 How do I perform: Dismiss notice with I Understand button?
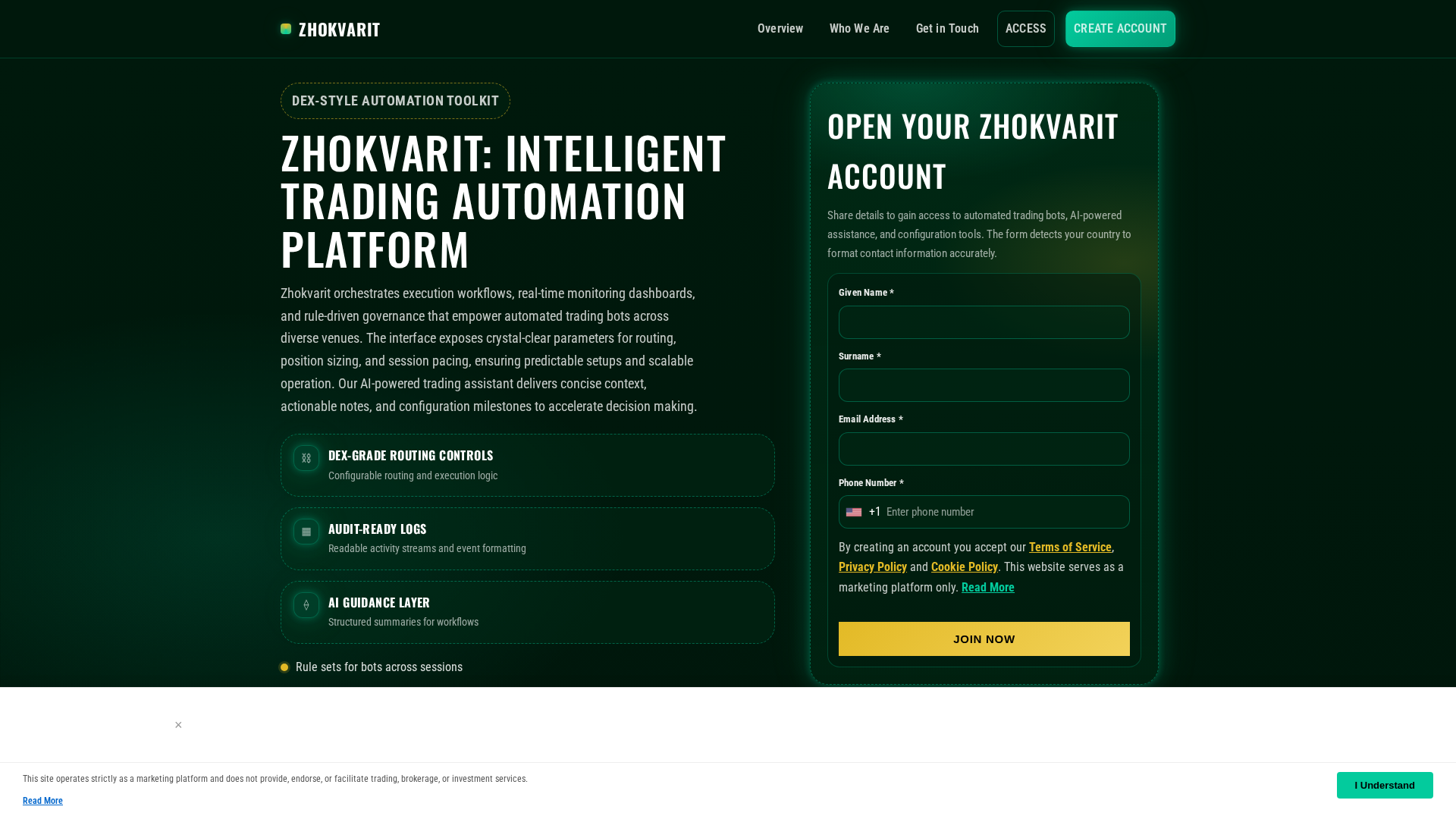[x=1385, y=786]
